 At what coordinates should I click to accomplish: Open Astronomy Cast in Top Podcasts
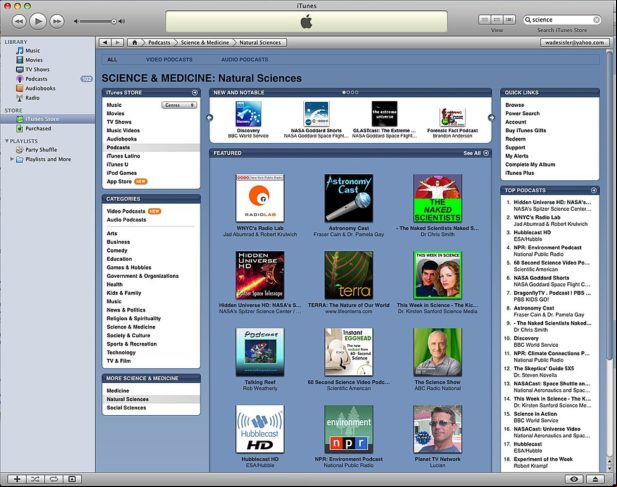tap(534, 308)
